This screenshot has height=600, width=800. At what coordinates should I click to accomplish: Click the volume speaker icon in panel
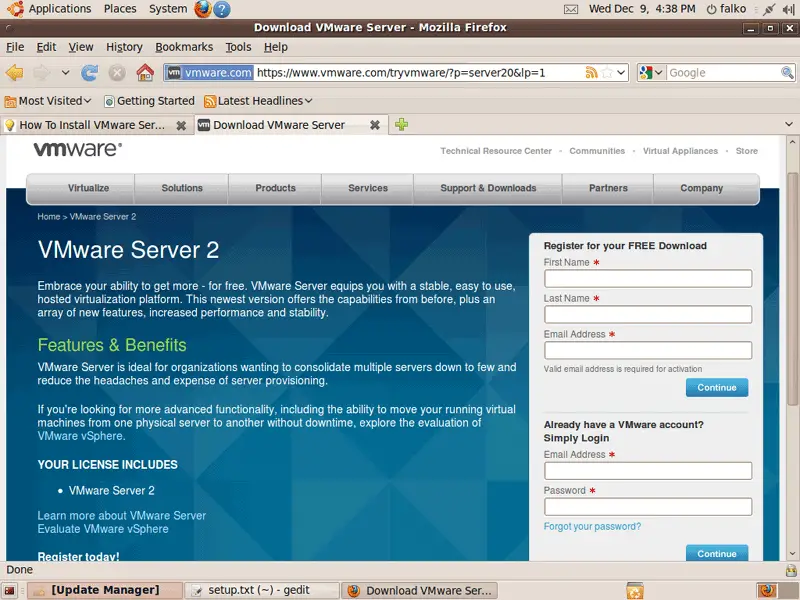point(788,9)
